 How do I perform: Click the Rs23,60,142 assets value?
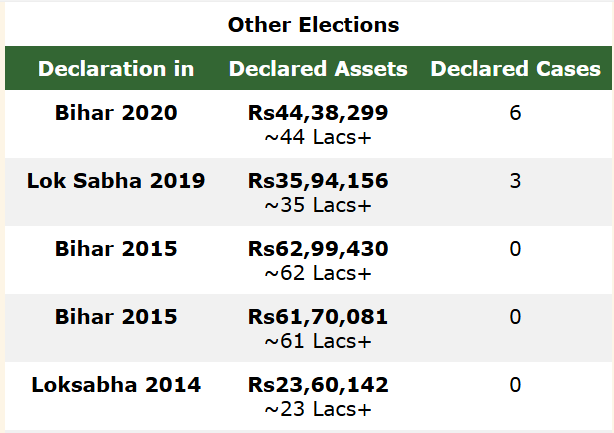[318, 385]
